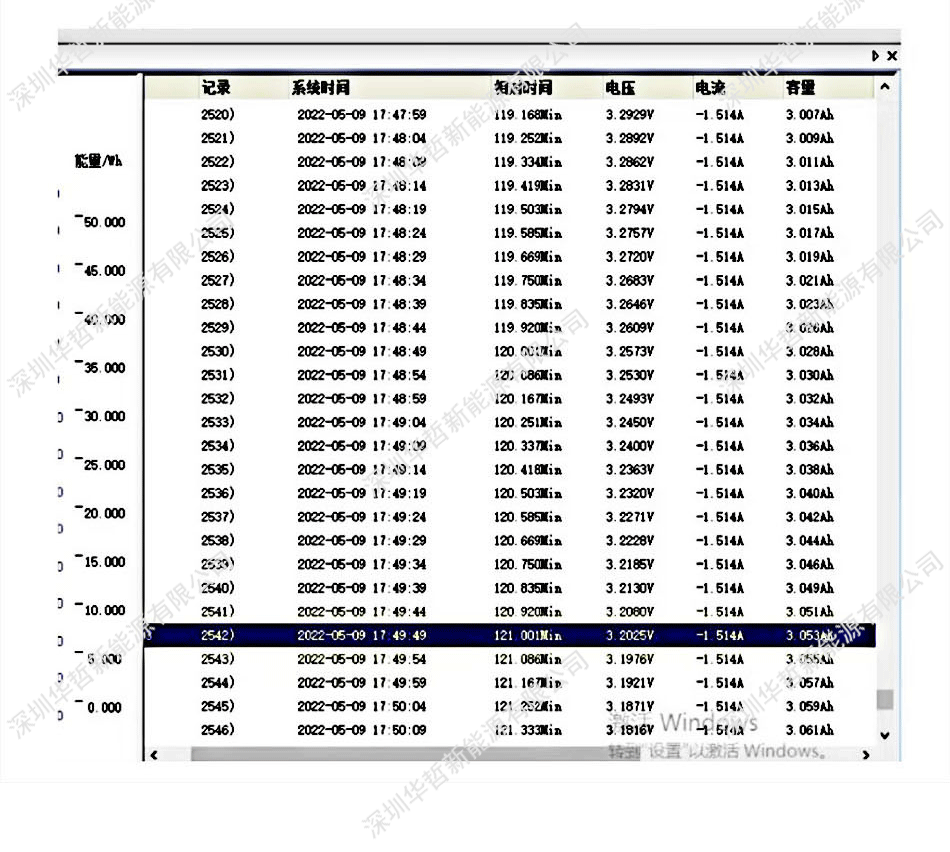Click step time 119.503Min

528,209
